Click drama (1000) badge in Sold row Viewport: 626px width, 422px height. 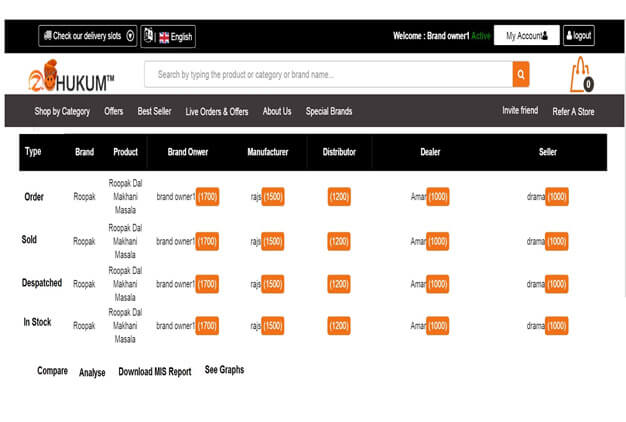[x=557, y=241]
